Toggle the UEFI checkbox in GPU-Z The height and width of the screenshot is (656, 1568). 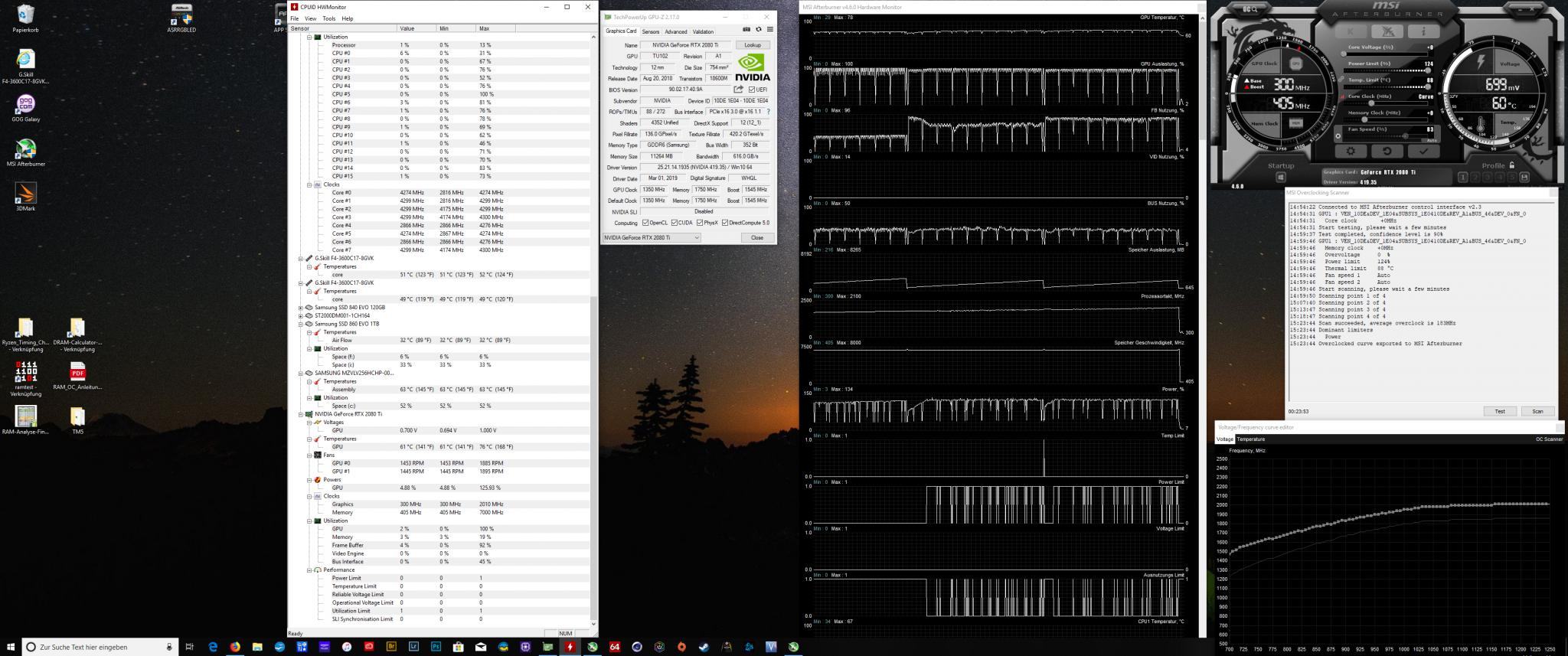tap(752, 90)
